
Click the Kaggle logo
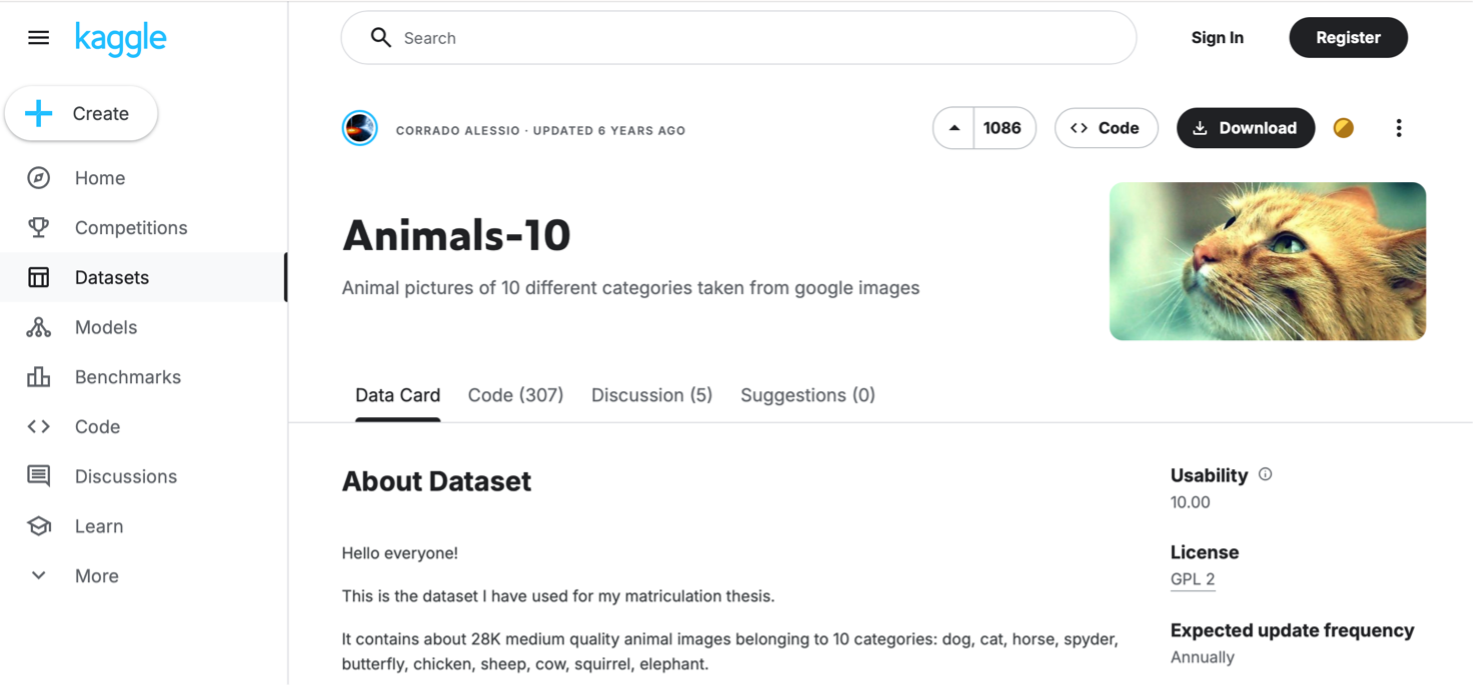[120, 38]
